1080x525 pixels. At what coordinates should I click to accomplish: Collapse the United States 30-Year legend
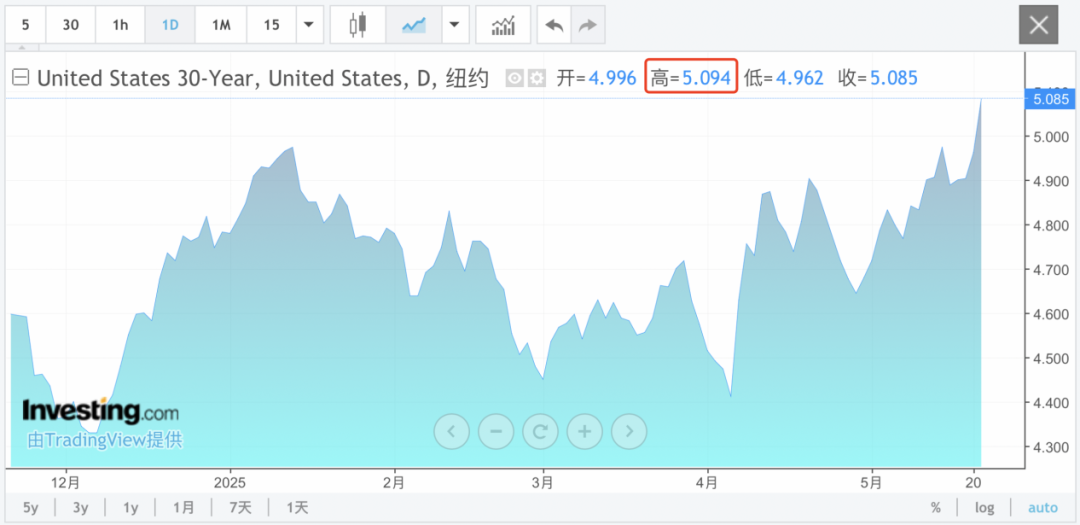point(20,78)
